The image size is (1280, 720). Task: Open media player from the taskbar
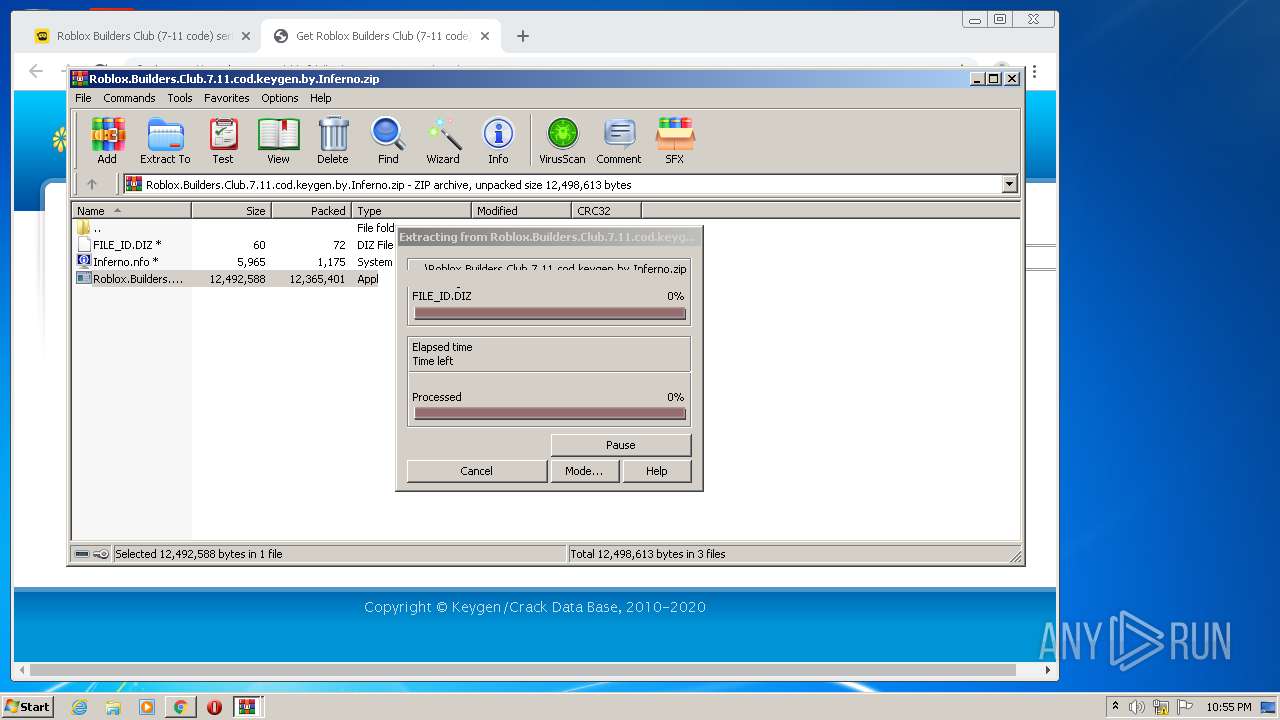pyautogui.click(x=147, y=707)
